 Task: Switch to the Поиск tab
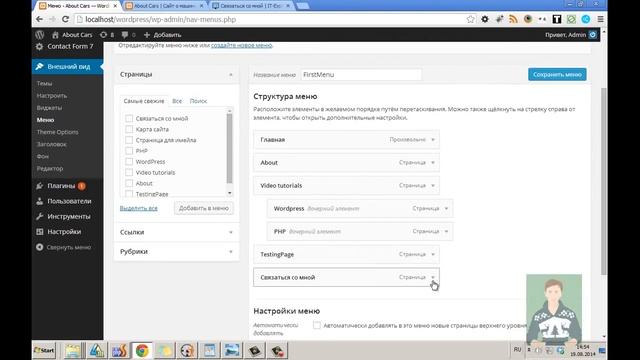click(x=198, y=101)
